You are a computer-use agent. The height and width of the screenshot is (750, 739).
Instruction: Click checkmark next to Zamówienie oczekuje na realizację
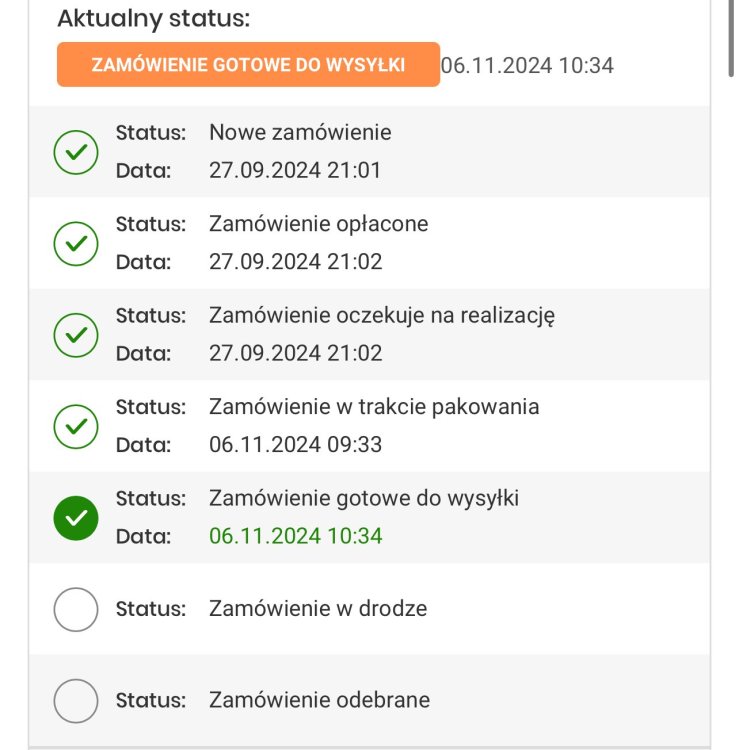[x=75, y=334]
